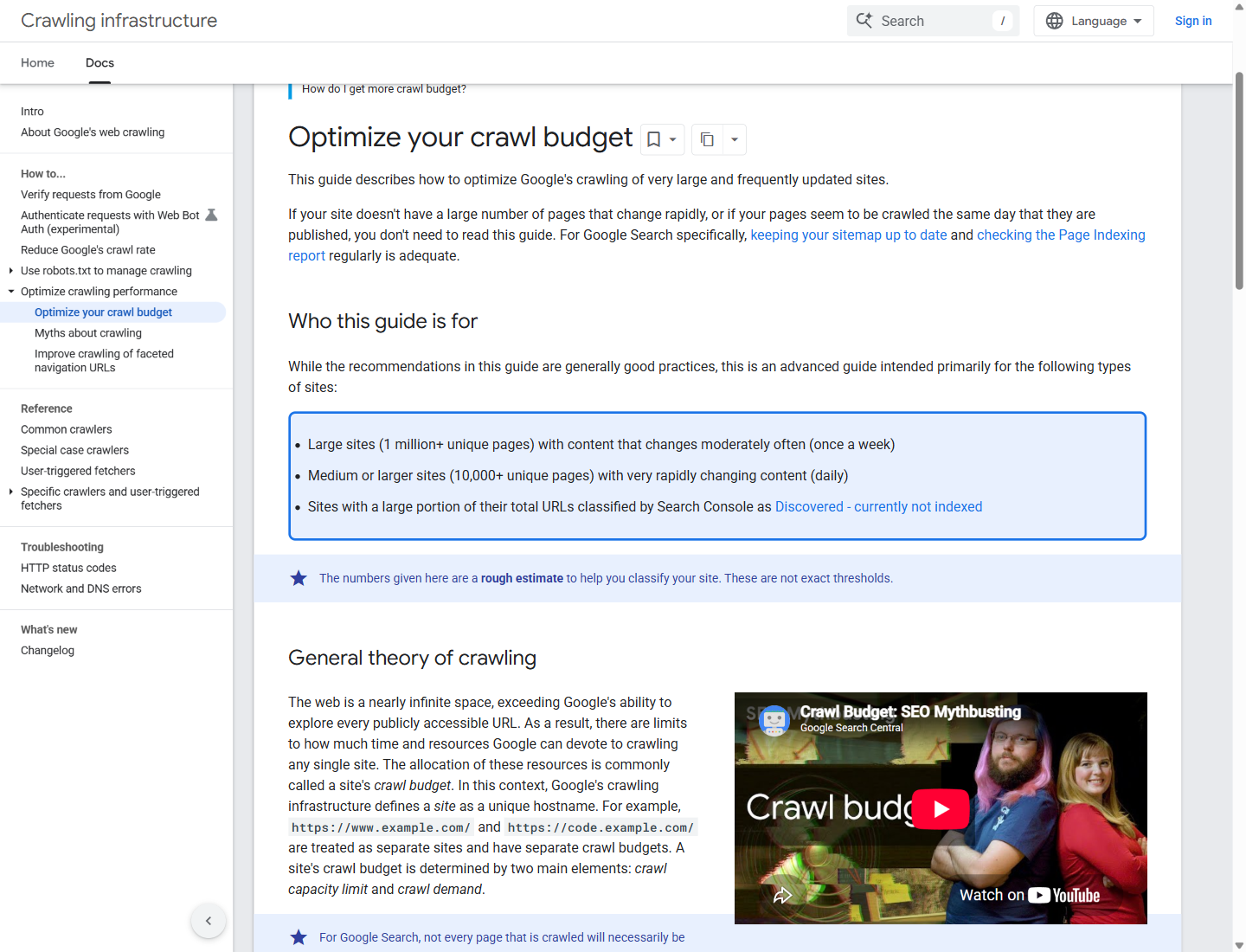This screenshot has height=952, width=1246.
Task: Click the Optimize your crawl budget page title
Action: coord(460,138)
